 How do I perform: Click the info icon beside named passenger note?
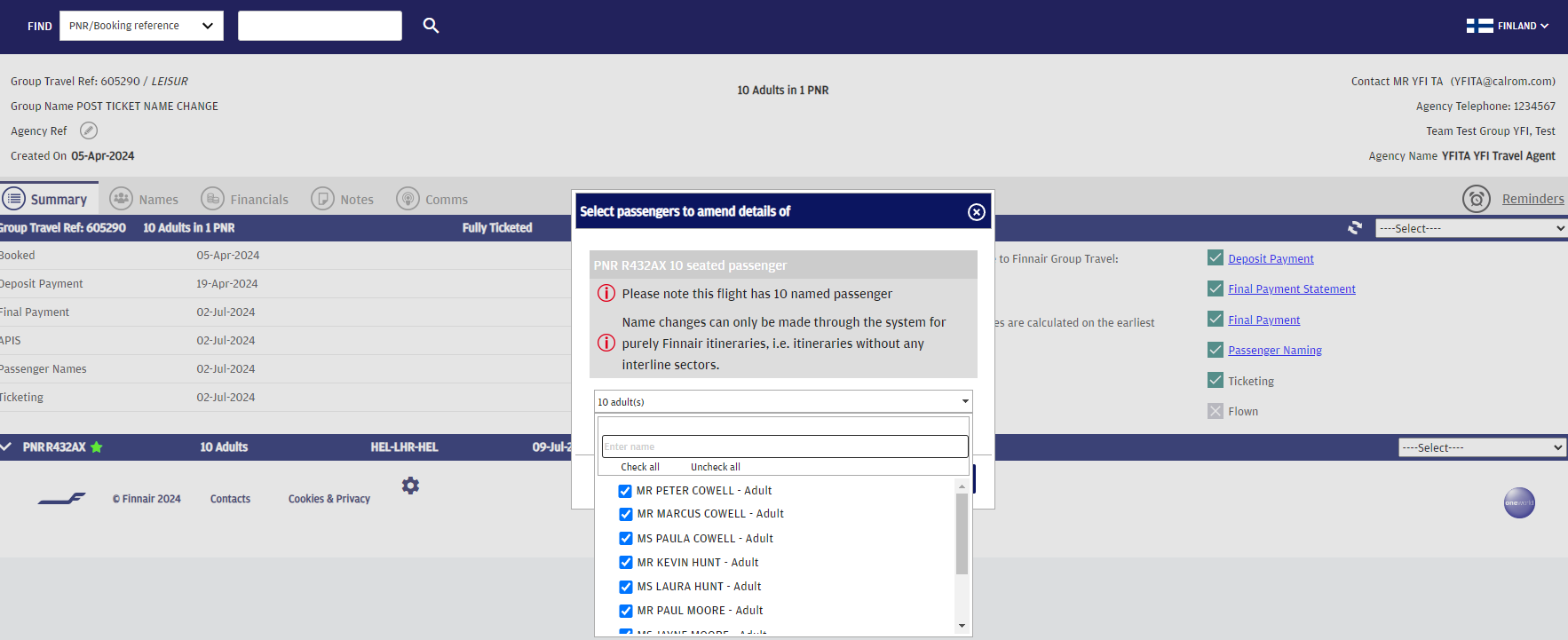pyautogui.click(x=606, y=293)
